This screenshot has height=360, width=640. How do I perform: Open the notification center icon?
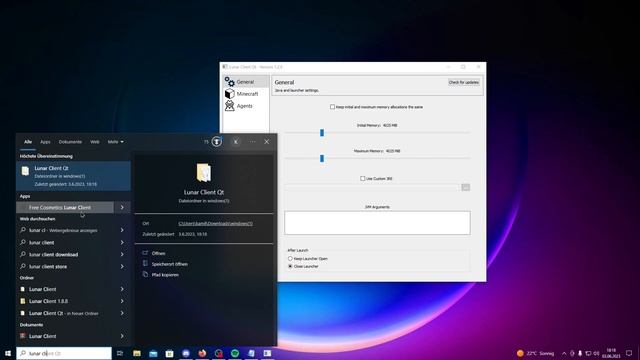(x=629, y=353)
